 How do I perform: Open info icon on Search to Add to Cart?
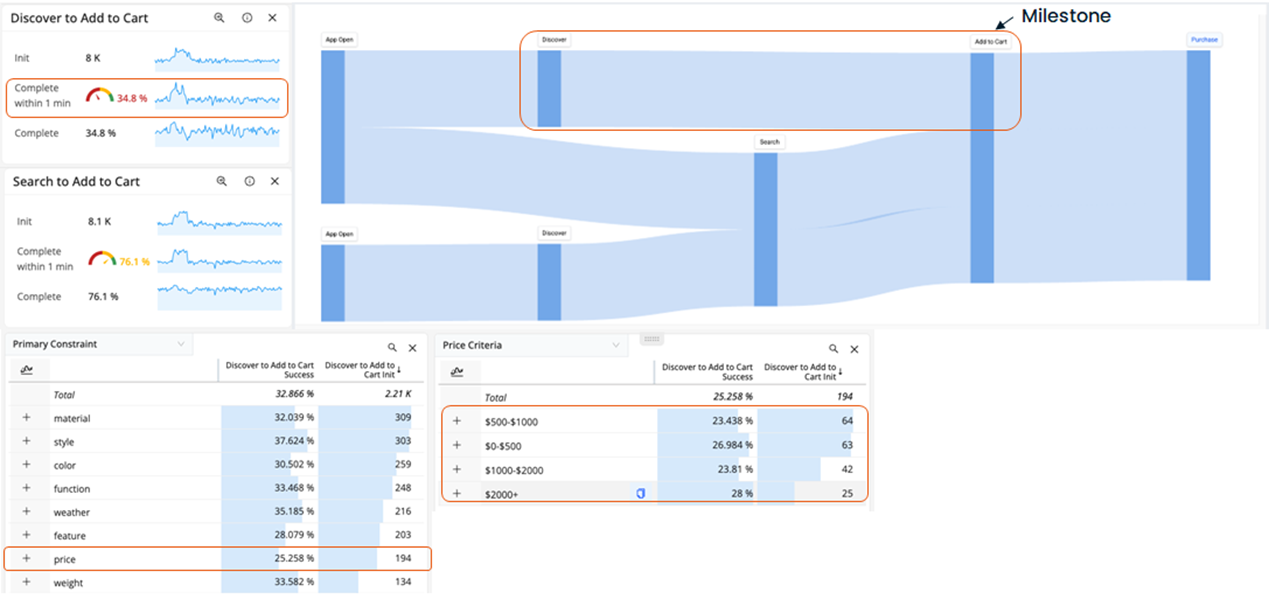click(x=249, y=182)
